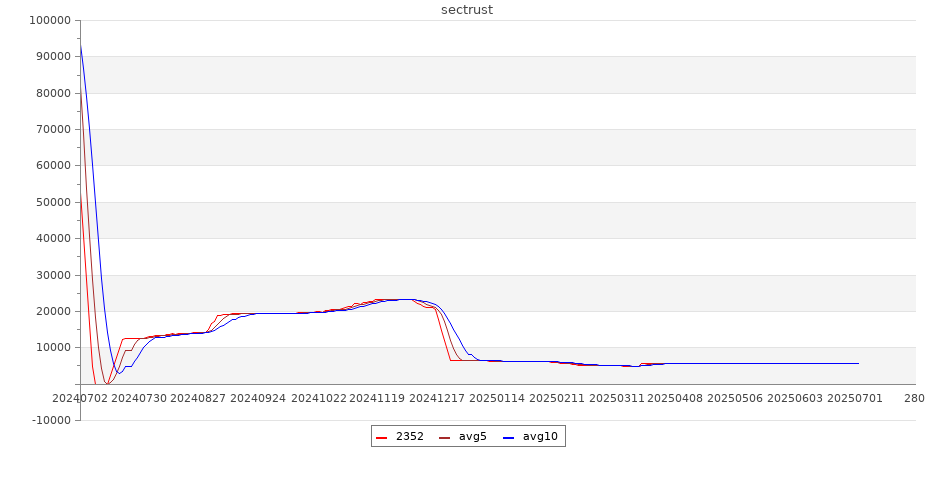Click the 20250603 date label
The height and width of the screenshot is (500, 935).
(795, 398)
